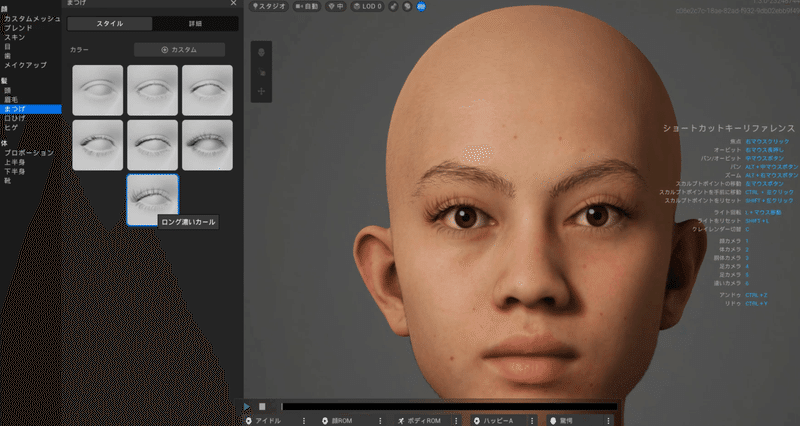Open メイクアップ in the sidebar
The image size is (800, 426).
[25, 65]
